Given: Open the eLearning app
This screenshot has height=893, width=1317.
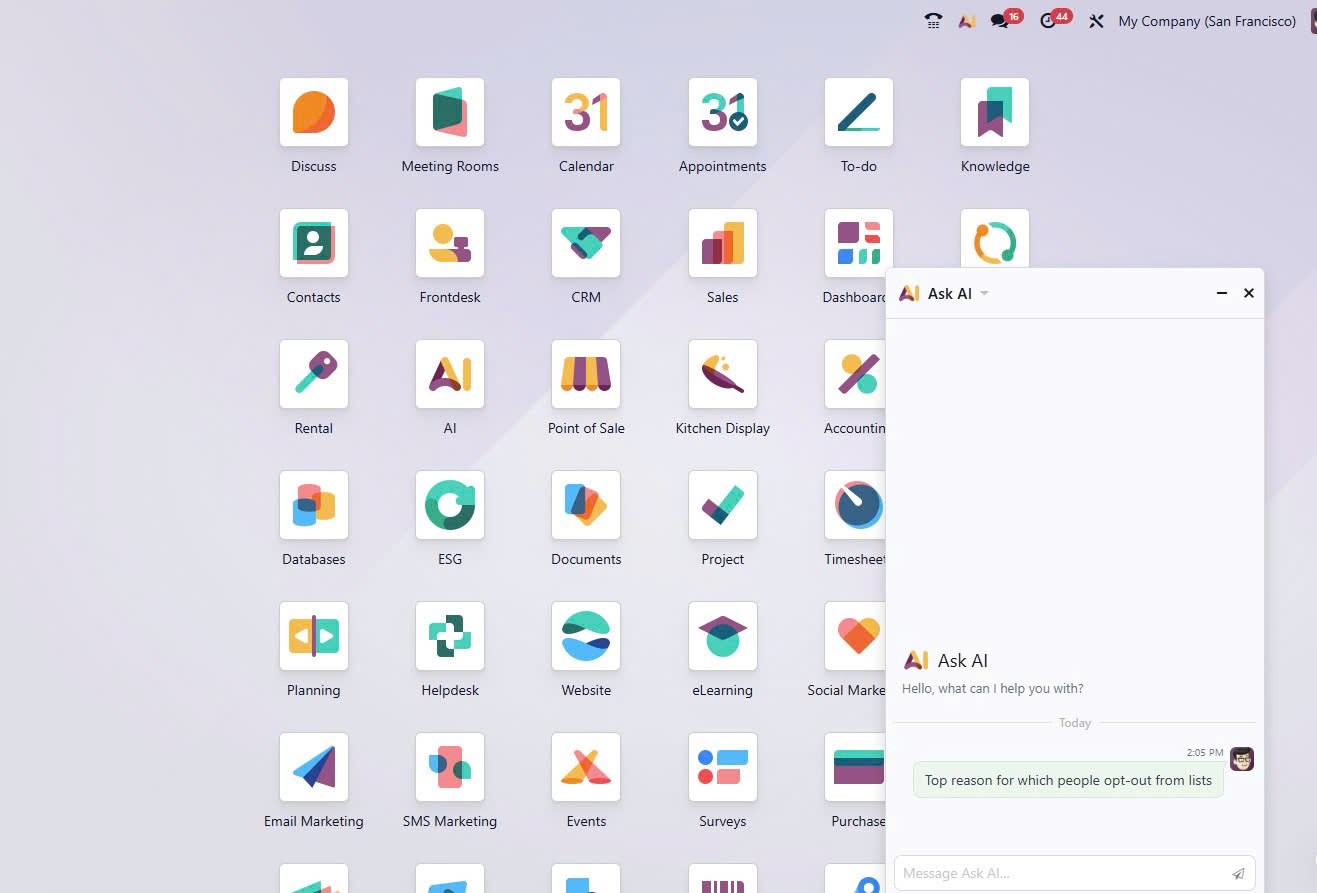Looking at the screenshot, I should (722, 636).
